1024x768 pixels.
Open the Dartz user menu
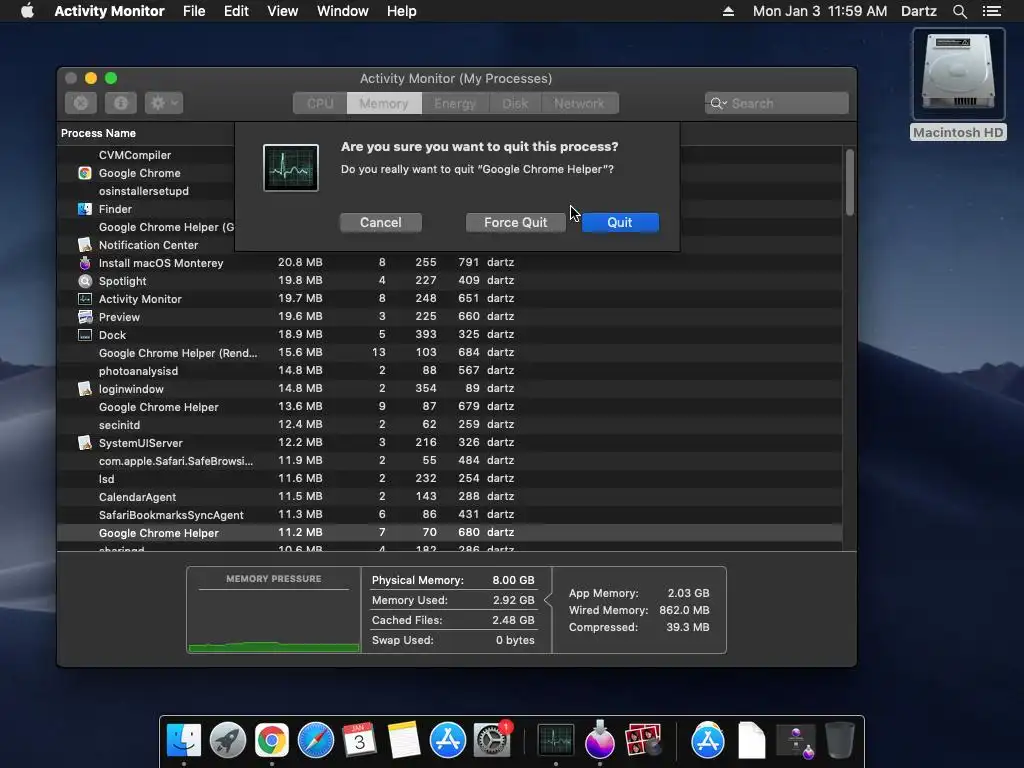pyautogui.click(x=919, y=11)
